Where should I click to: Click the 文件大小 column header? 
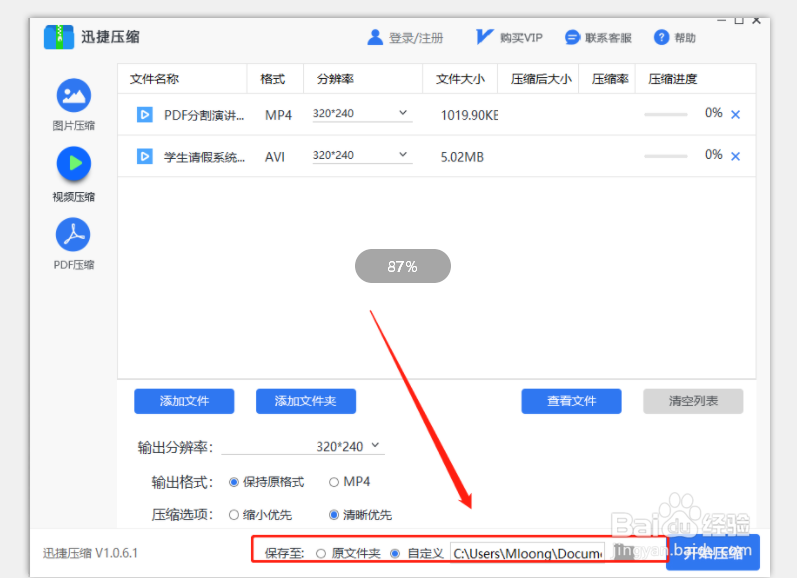(460, 79)
